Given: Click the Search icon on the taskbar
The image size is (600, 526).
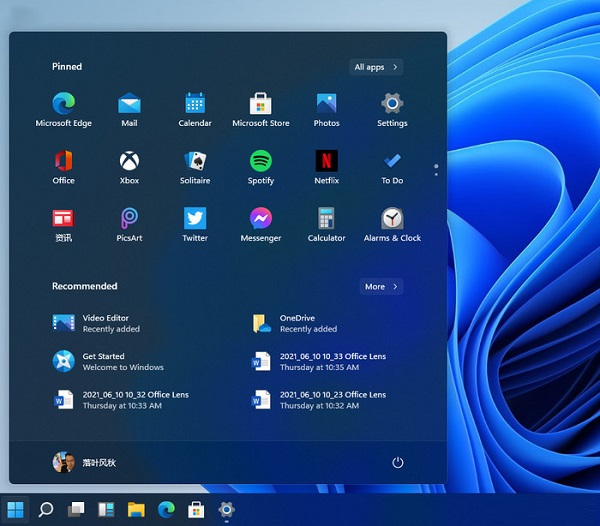Looking at the screenshot, I should [x=45, y=510].
